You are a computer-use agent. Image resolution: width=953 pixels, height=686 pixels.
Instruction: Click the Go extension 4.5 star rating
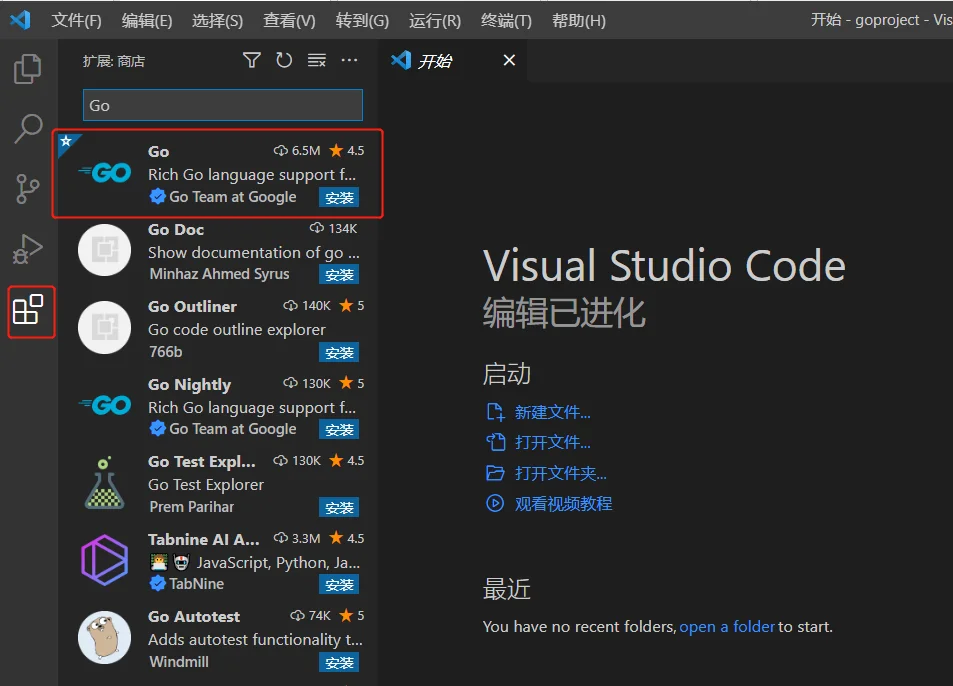pyautogui.click(x=346, y=150)
